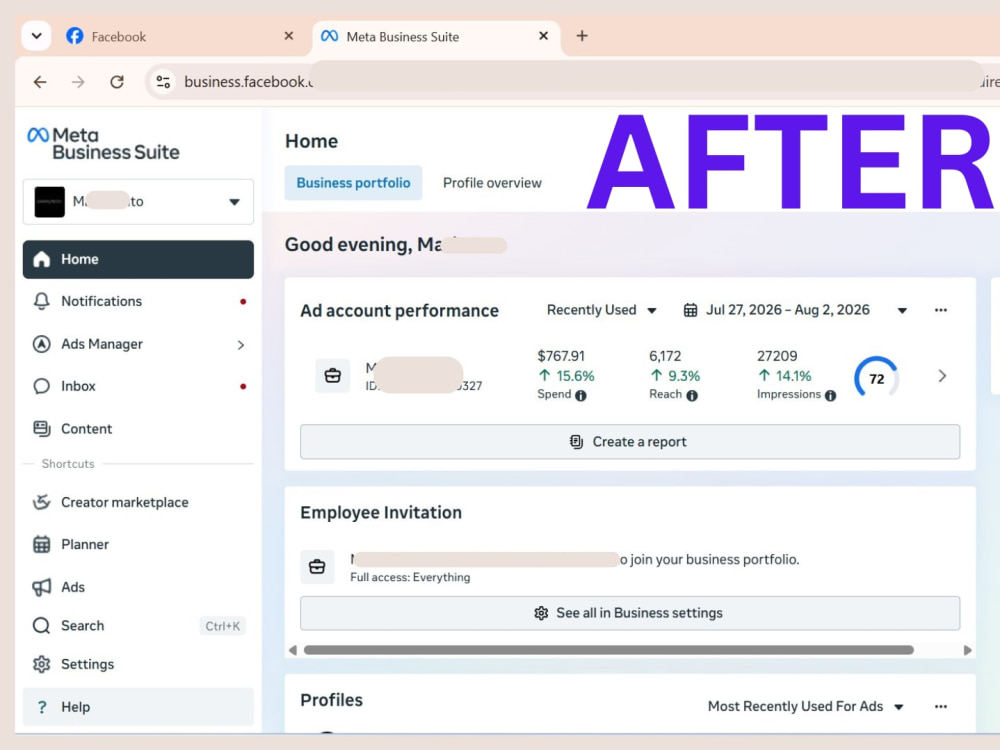Click the Meta Business Suite logo
The width and height of the screenshot is (1000, 750).
103,143
